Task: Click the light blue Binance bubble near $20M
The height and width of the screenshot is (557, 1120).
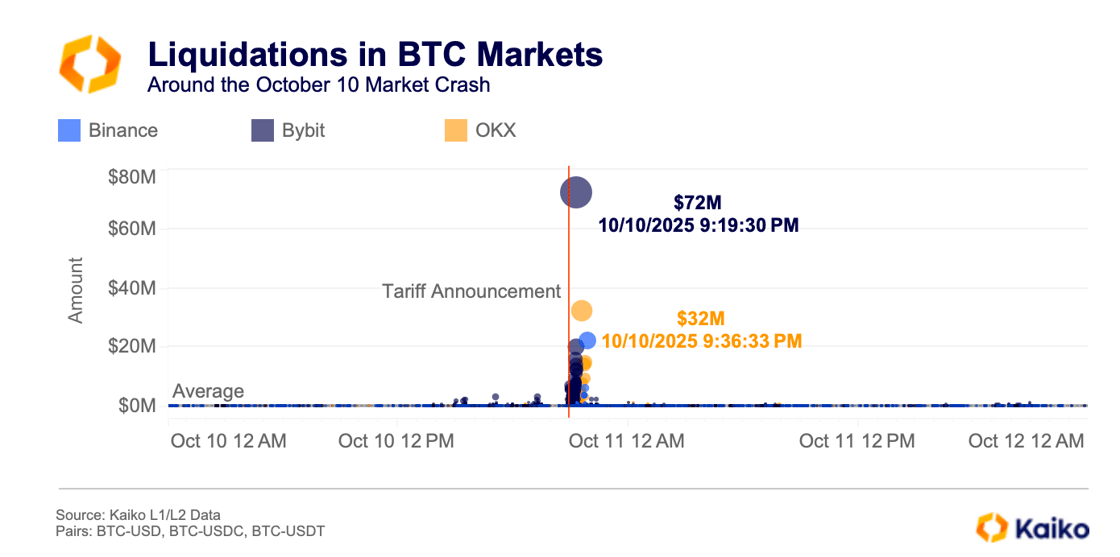Action: pos(587,341)
